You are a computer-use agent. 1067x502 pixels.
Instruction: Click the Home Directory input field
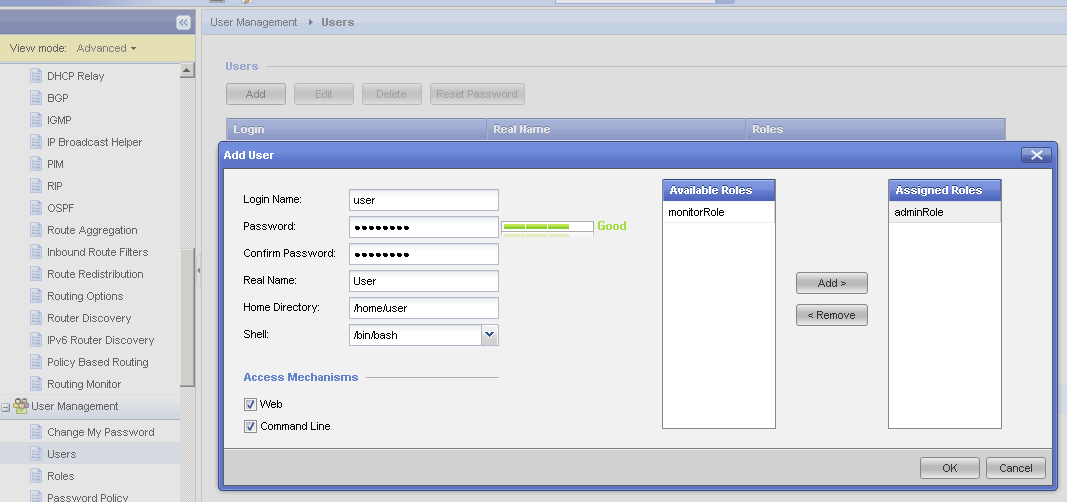pyautogui.click(x=424, y=308)
